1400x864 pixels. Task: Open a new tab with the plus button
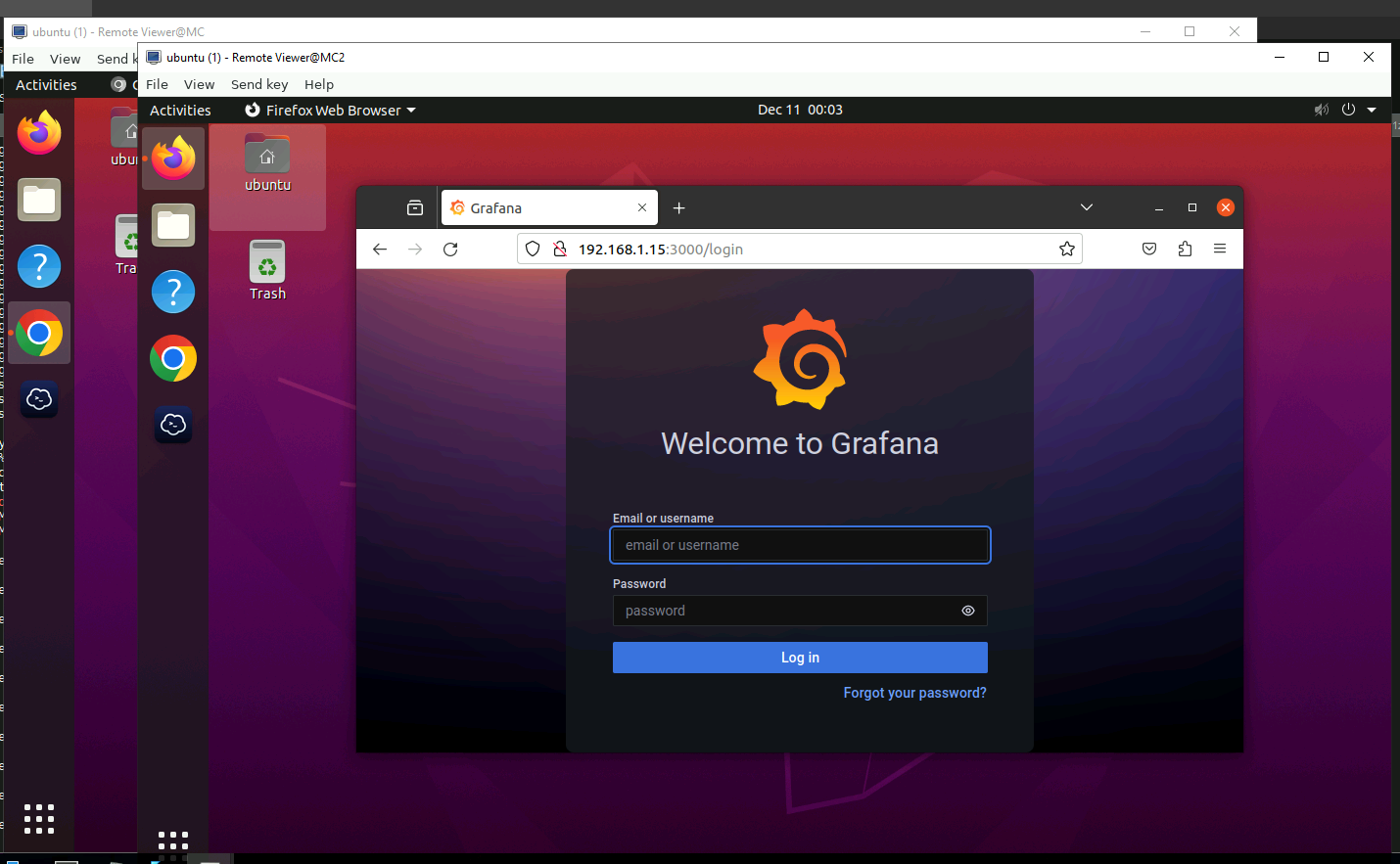(678, 207)
